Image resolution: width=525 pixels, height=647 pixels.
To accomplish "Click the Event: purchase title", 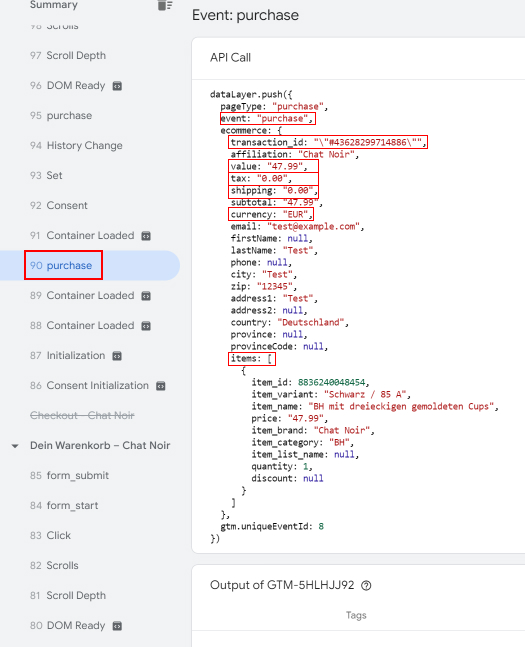I will point(245,15).
